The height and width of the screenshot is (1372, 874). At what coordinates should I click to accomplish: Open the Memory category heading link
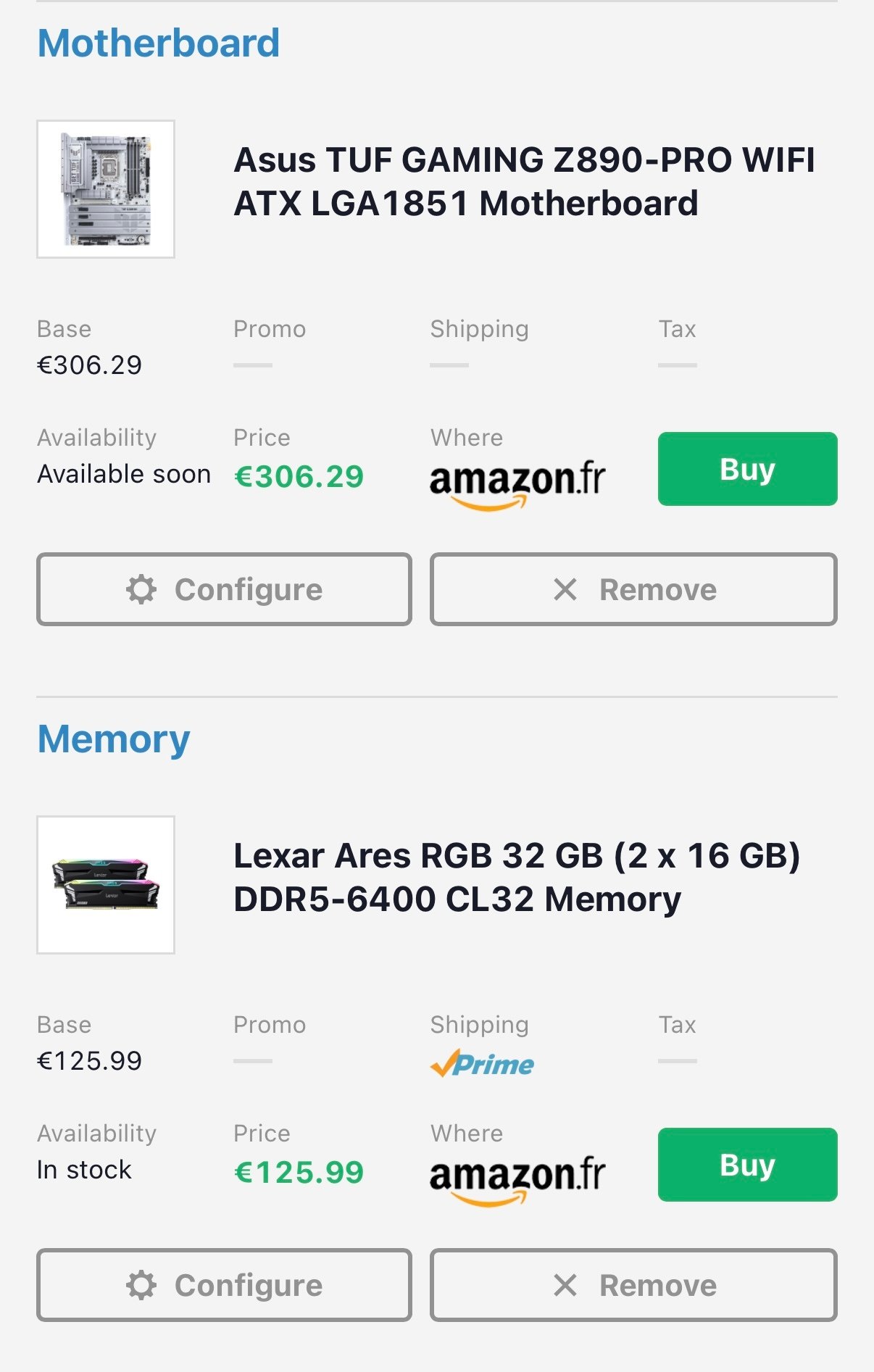pos(114,739)
